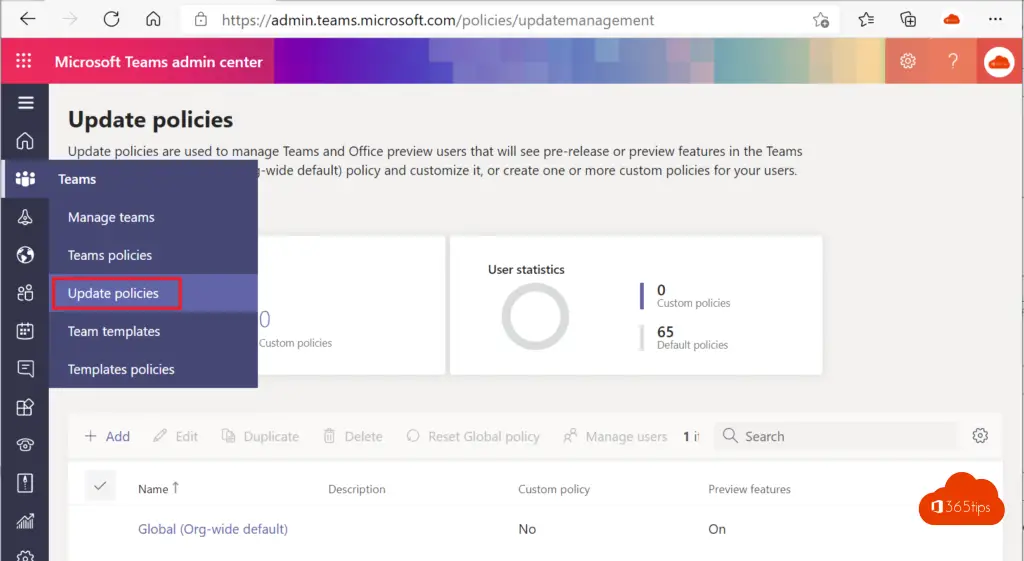Open the Help question mark icon

tap(953, 62)
